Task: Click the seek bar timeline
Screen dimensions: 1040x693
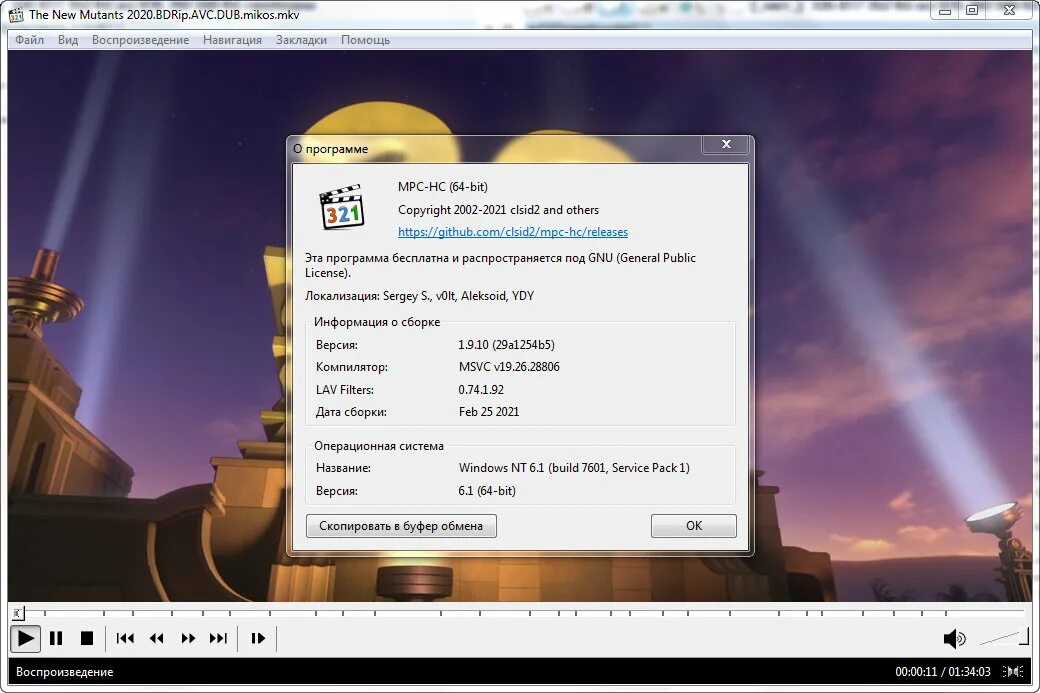Action: [x=520, y=612]
